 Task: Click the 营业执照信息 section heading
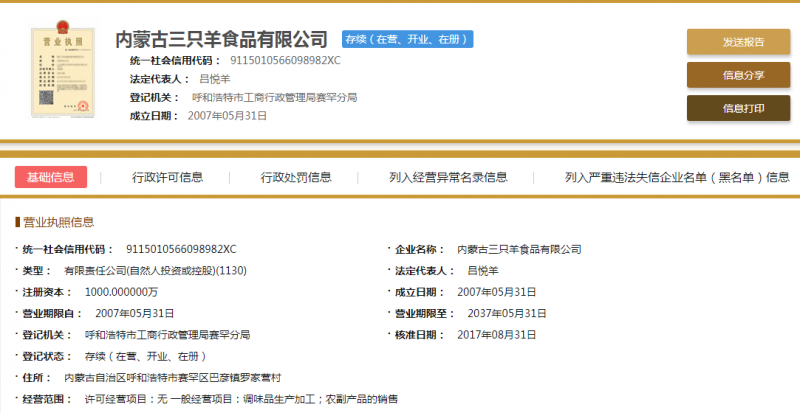coord(59,222)
